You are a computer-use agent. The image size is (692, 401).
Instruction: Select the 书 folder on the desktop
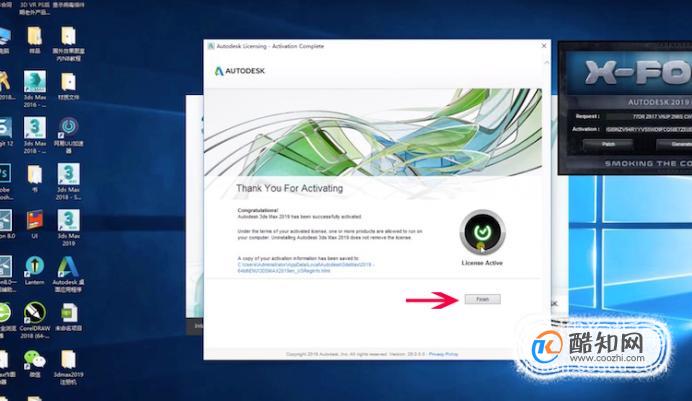pyautogui.click(x=34, y=178)
